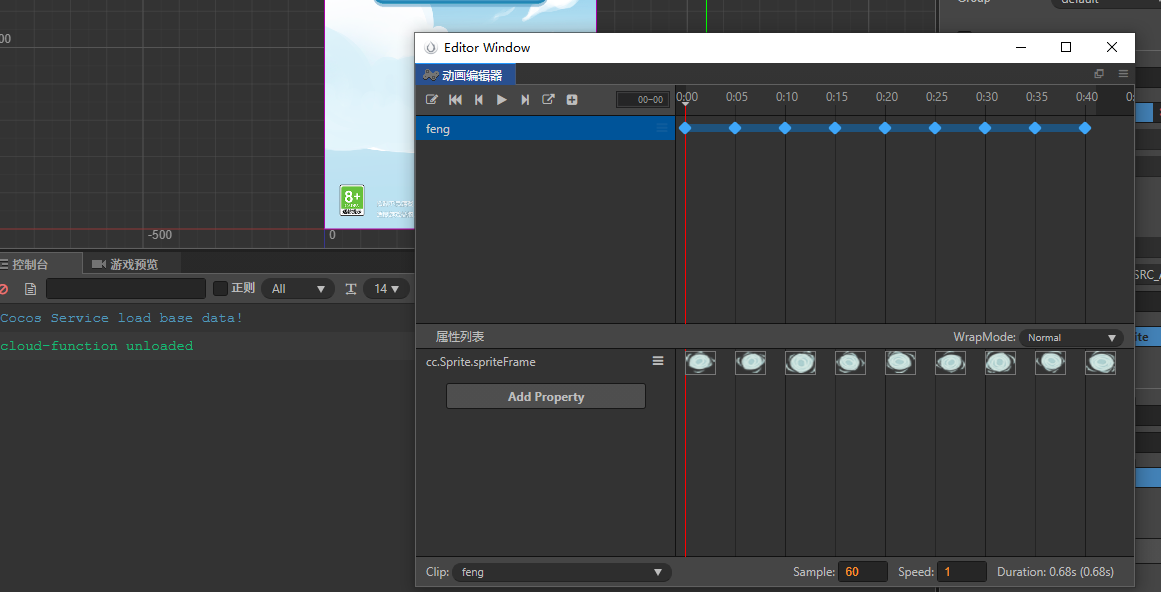Open the WrapMode Normal dropdown
This screenshot has height=592, width=1161.
click(x=1071, y=337)
